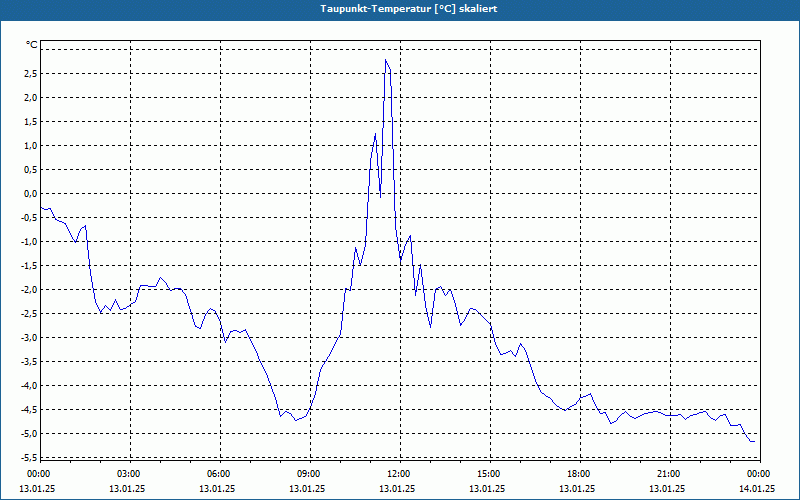Click the 06:00 time axis label
This screenshot has height=500, width=800.
[x=218, y=474]
